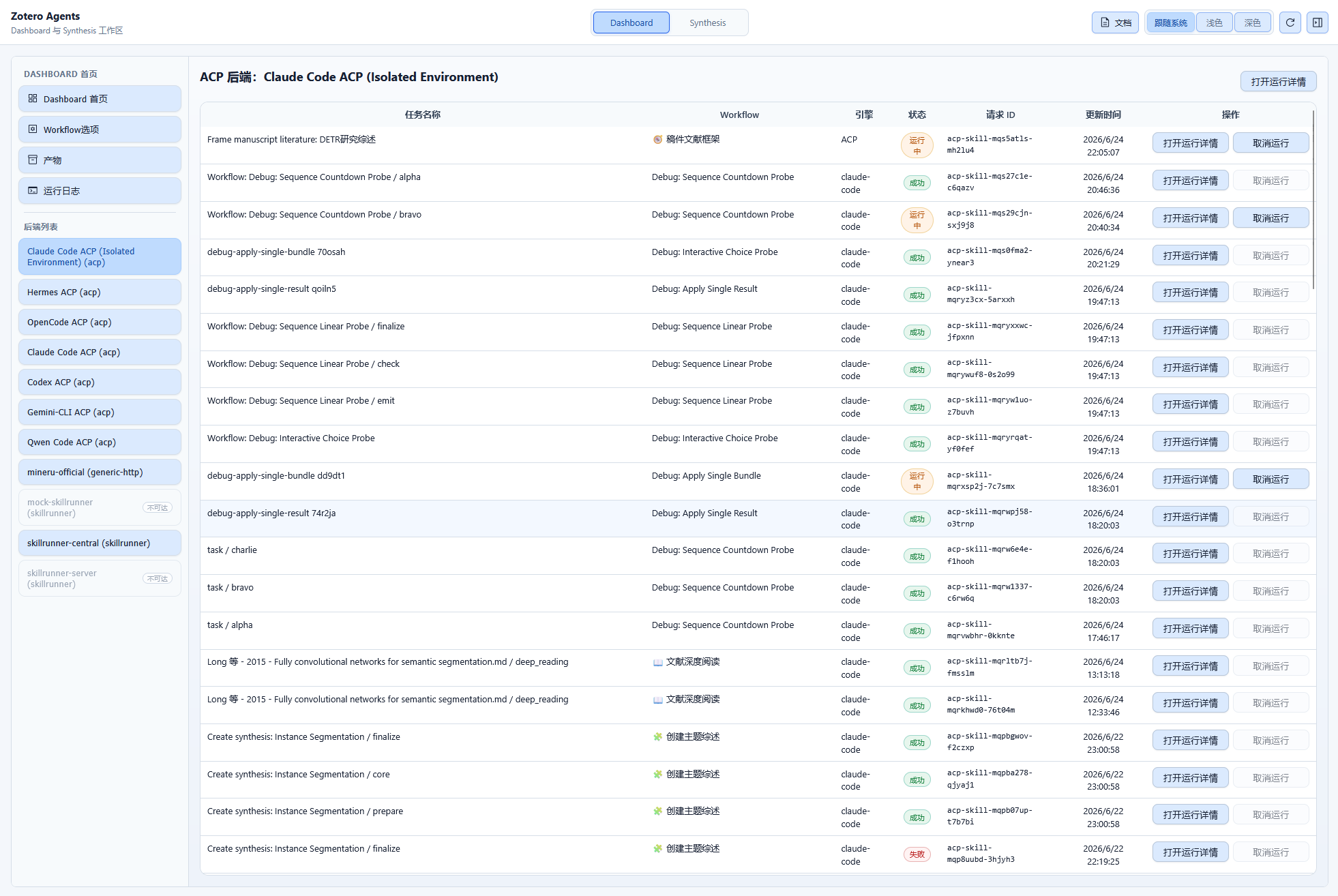Switch to the Dashboard tab

click(631, 23)
